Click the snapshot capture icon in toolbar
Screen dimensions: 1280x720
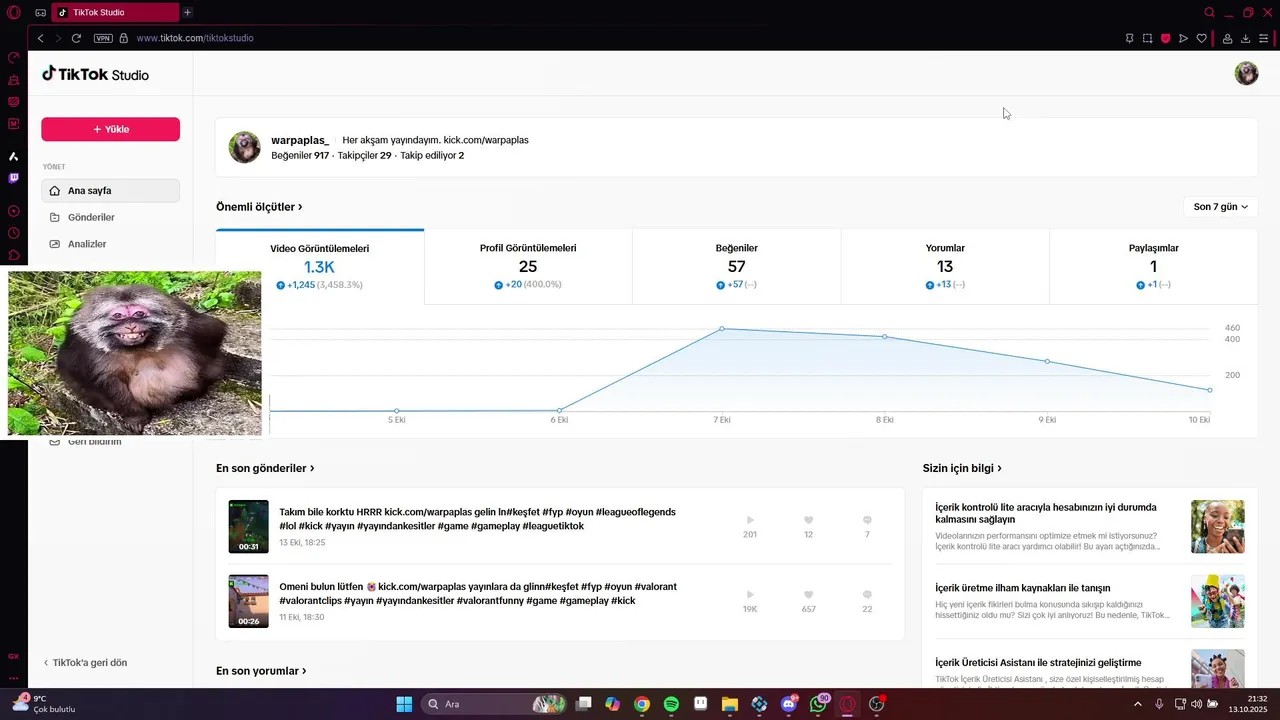tap(1147, 38)
